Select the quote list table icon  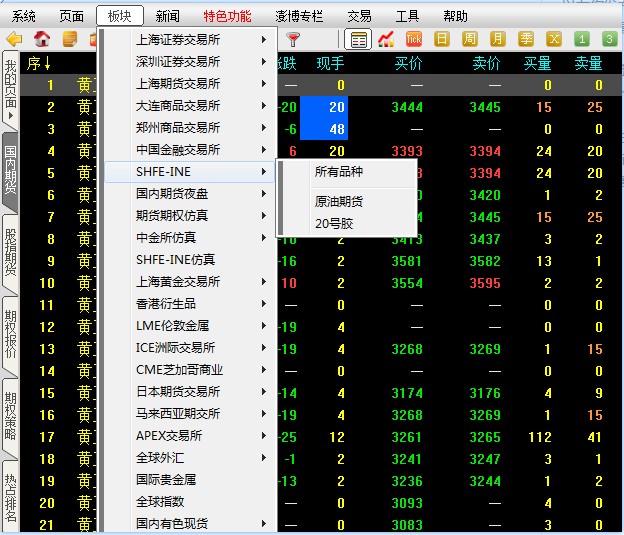(357, 39)
